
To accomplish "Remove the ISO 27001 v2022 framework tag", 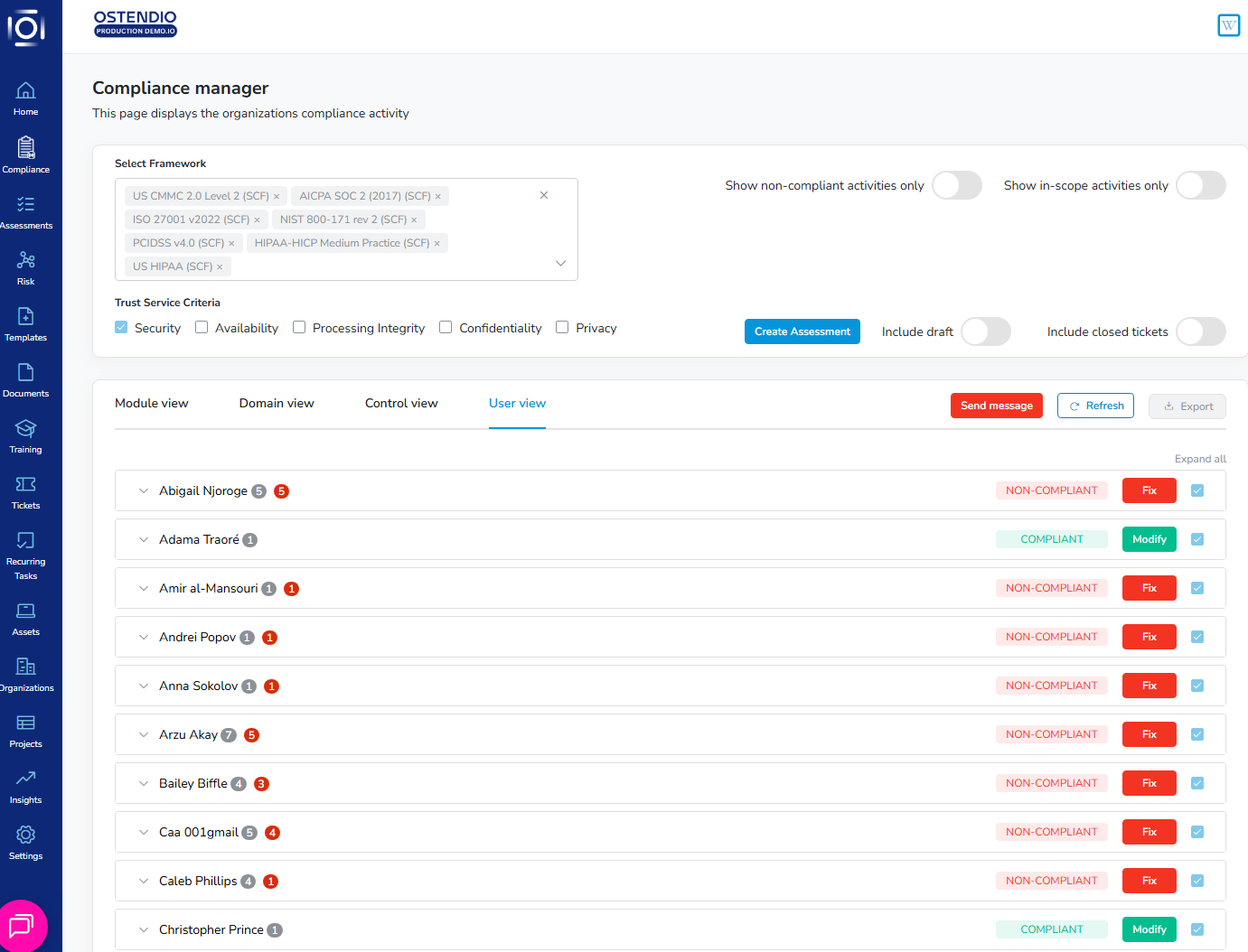I will (x=257, y=220).
